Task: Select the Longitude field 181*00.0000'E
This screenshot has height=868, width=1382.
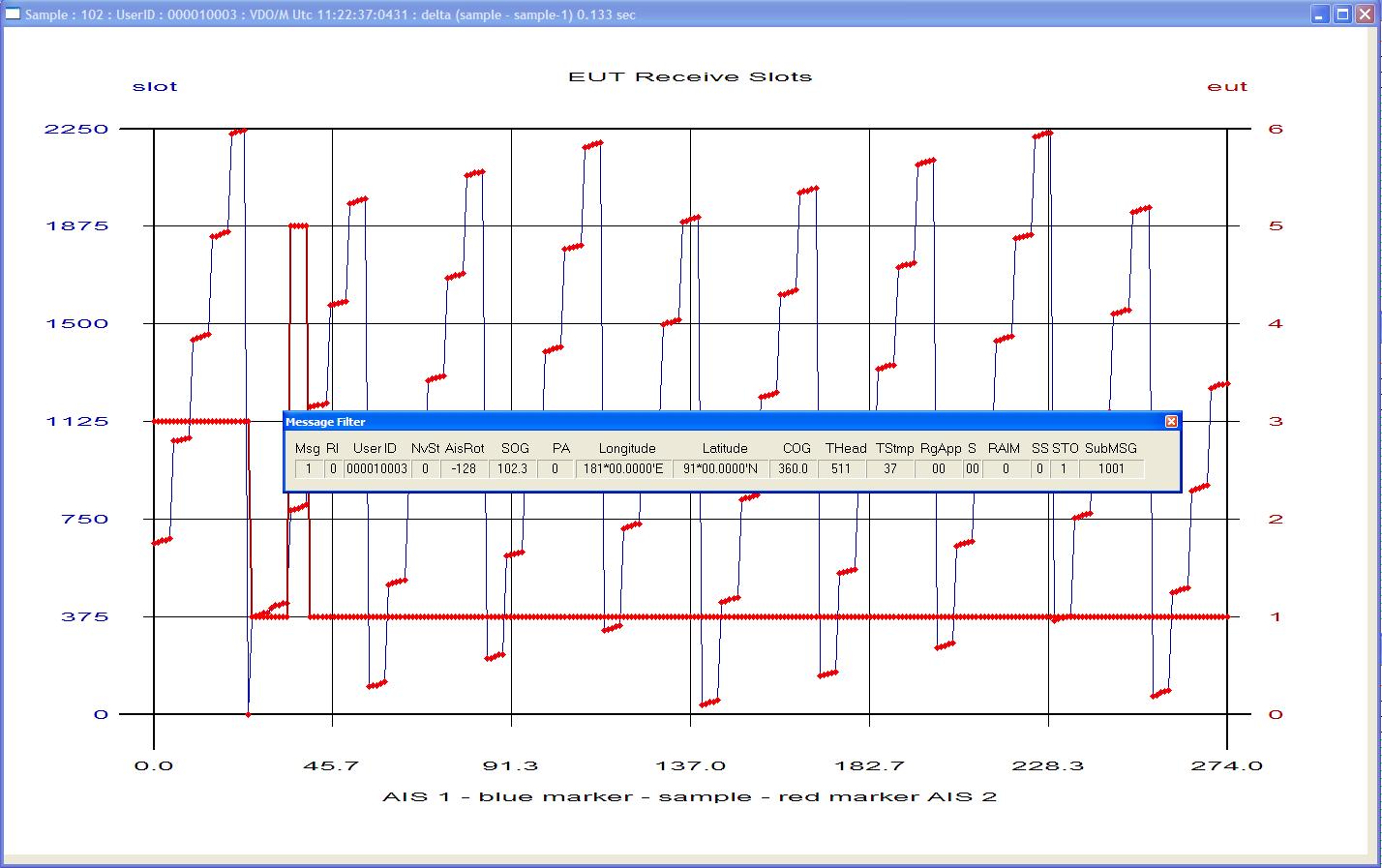Action: (624, 468)
